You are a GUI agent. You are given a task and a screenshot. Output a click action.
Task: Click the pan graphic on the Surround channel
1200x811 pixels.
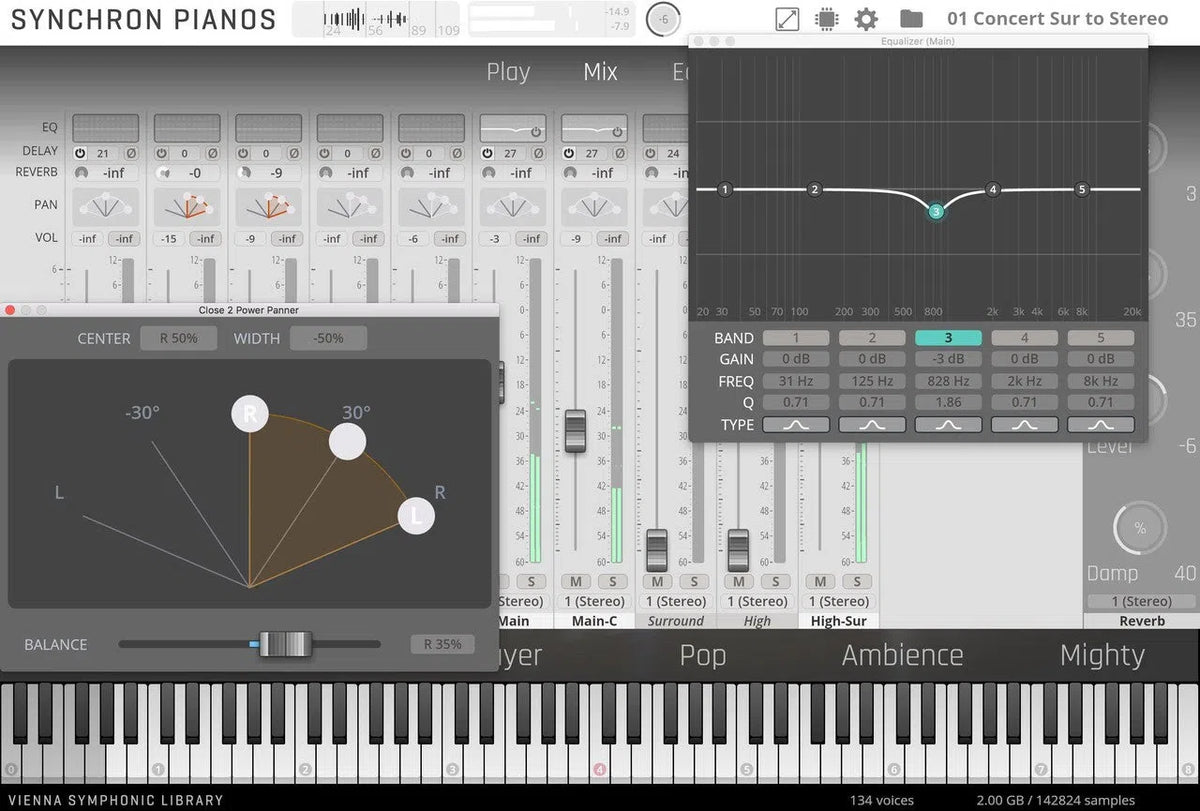pos(675,207)
